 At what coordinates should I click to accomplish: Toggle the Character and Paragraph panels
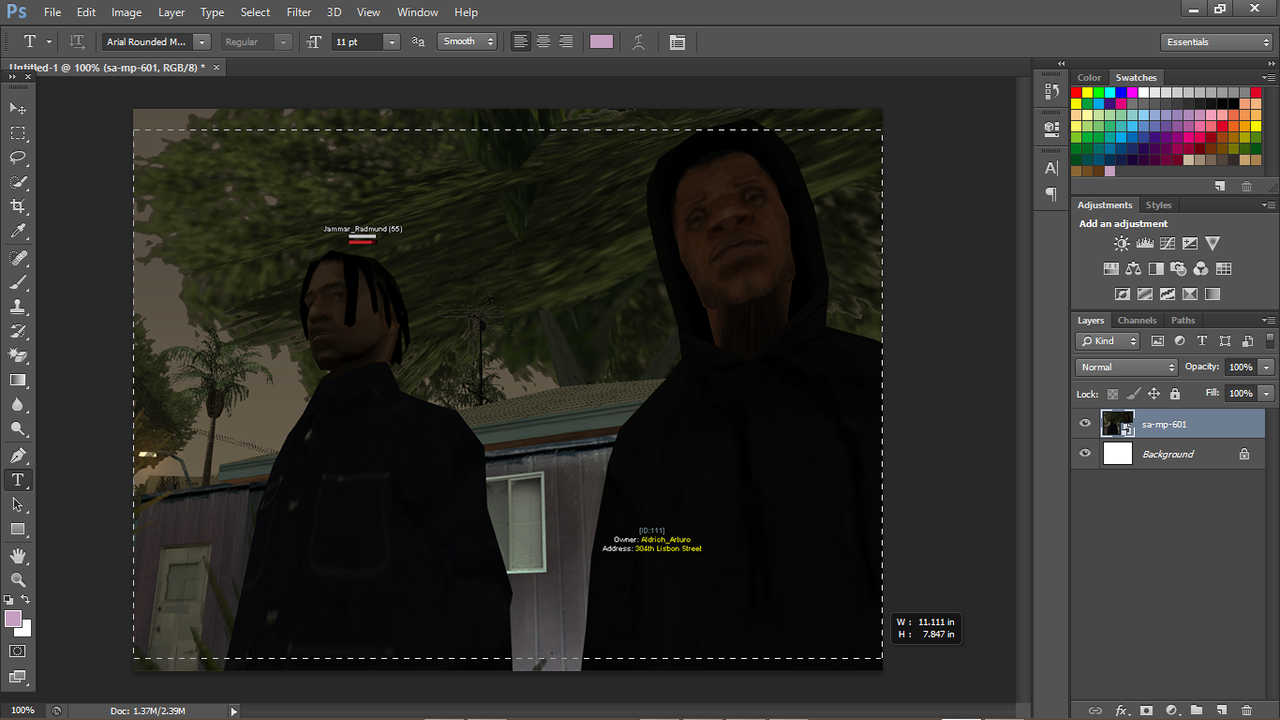pyautogui.click(x=677, y=42)
